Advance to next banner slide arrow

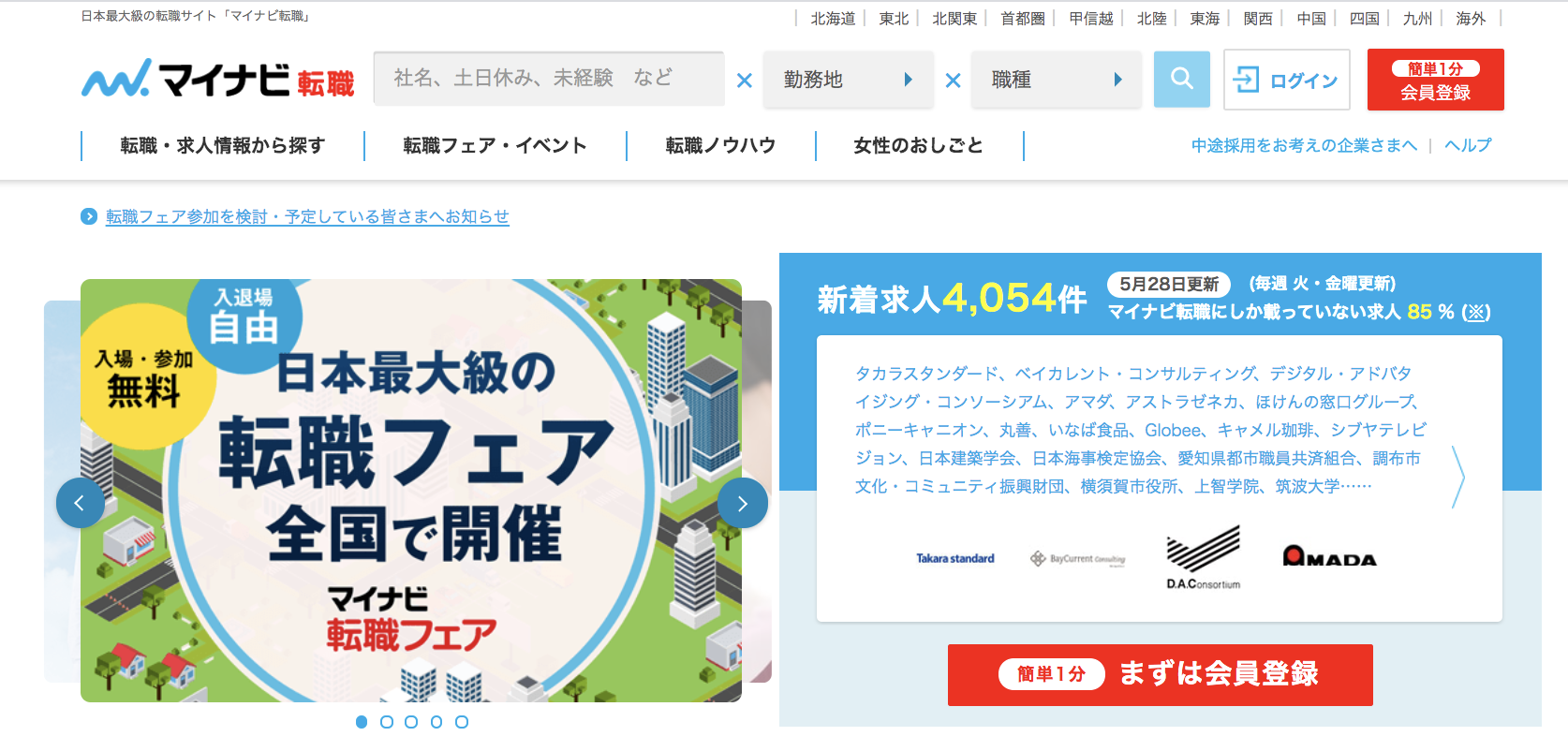click(x=743, y=503)
